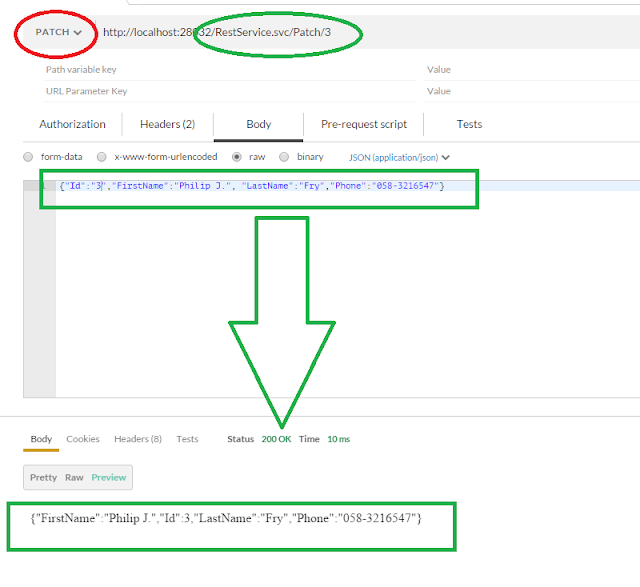Switch to the request Tests tab
The image size is (640, 587).
point(469,124)
